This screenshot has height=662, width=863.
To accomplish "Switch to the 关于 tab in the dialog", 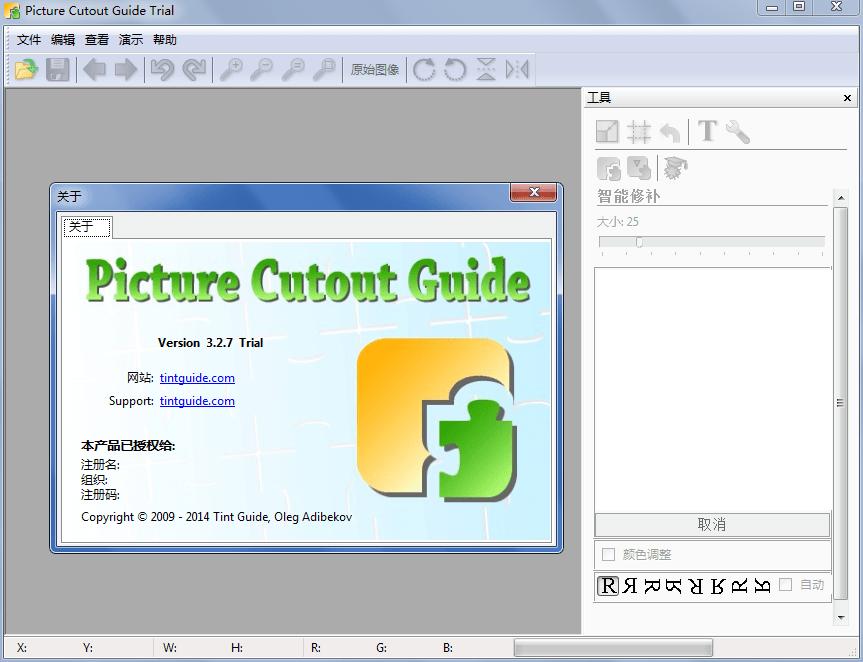I will coord(86,227).
